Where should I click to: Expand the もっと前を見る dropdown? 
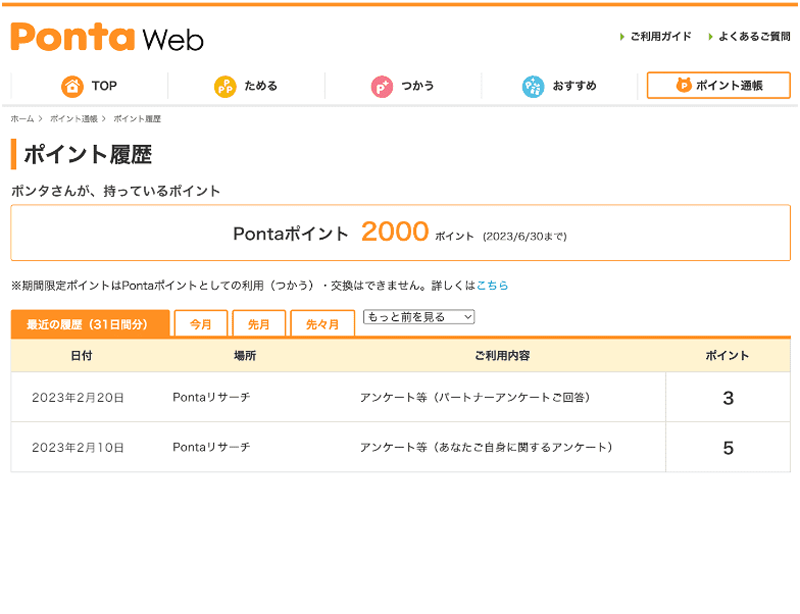pyautogui.click(x=419, y=317)
